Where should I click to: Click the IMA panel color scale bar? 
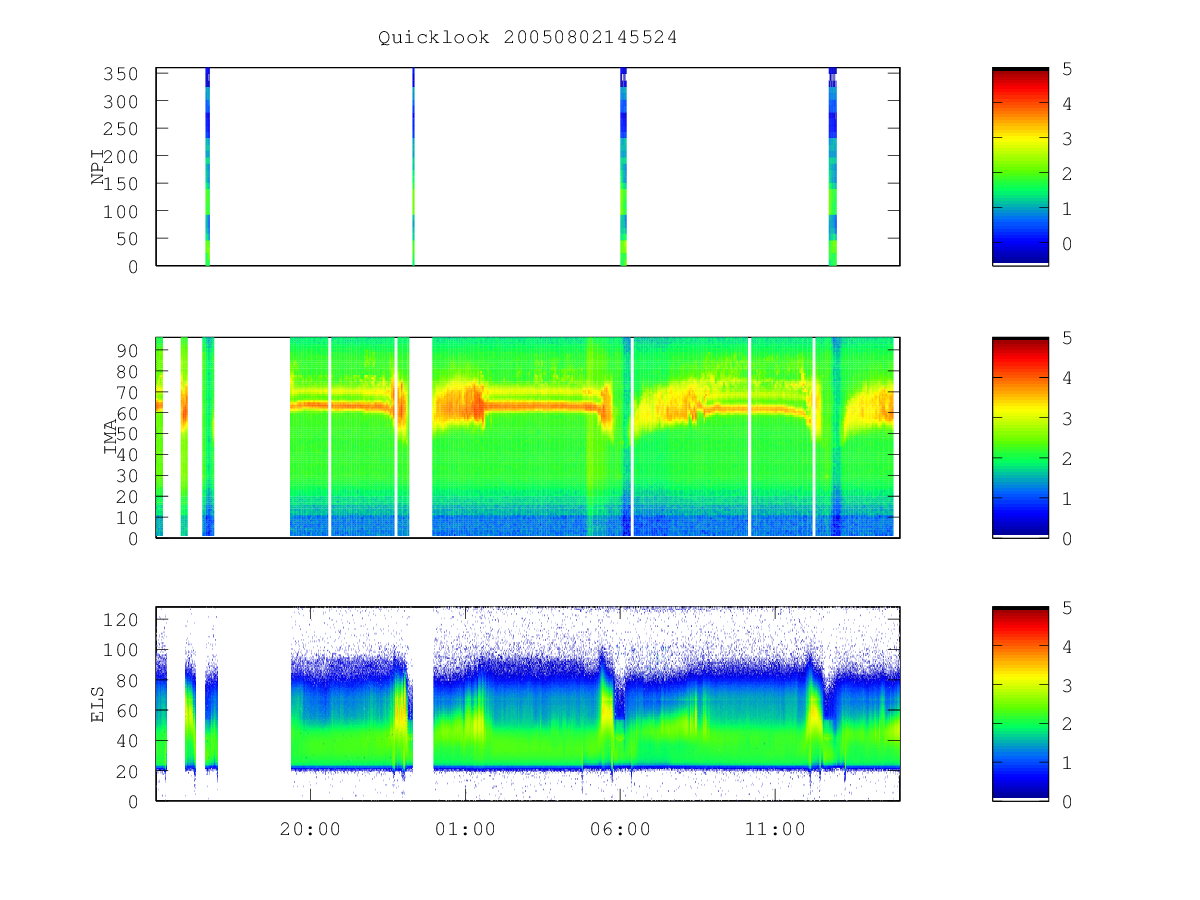[1020, 437]
